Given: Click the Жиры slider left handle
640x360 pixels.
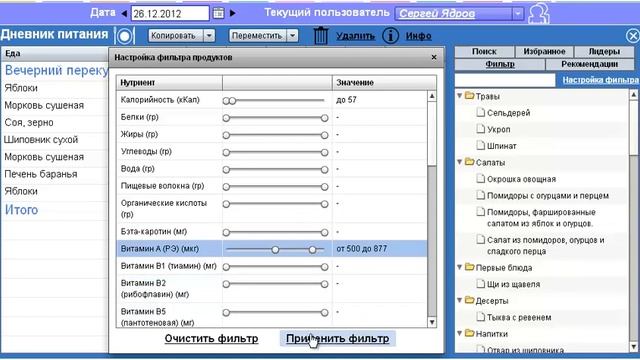Looking at the screenshot, I should tap(226, 135).
